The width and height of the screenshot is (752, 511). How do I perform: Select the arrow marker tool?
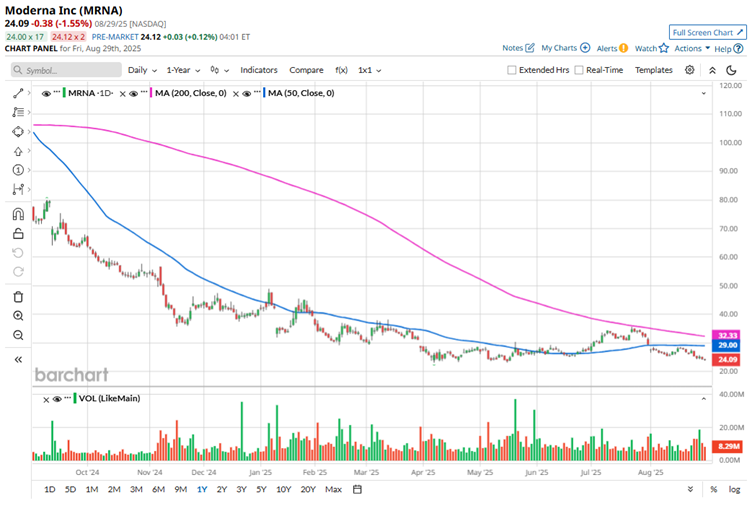click(x=18, y=151)
